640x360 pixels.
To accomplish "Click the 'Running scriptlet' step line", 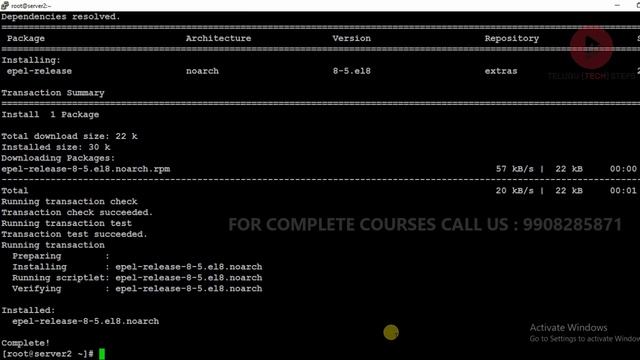I will 137,278.
